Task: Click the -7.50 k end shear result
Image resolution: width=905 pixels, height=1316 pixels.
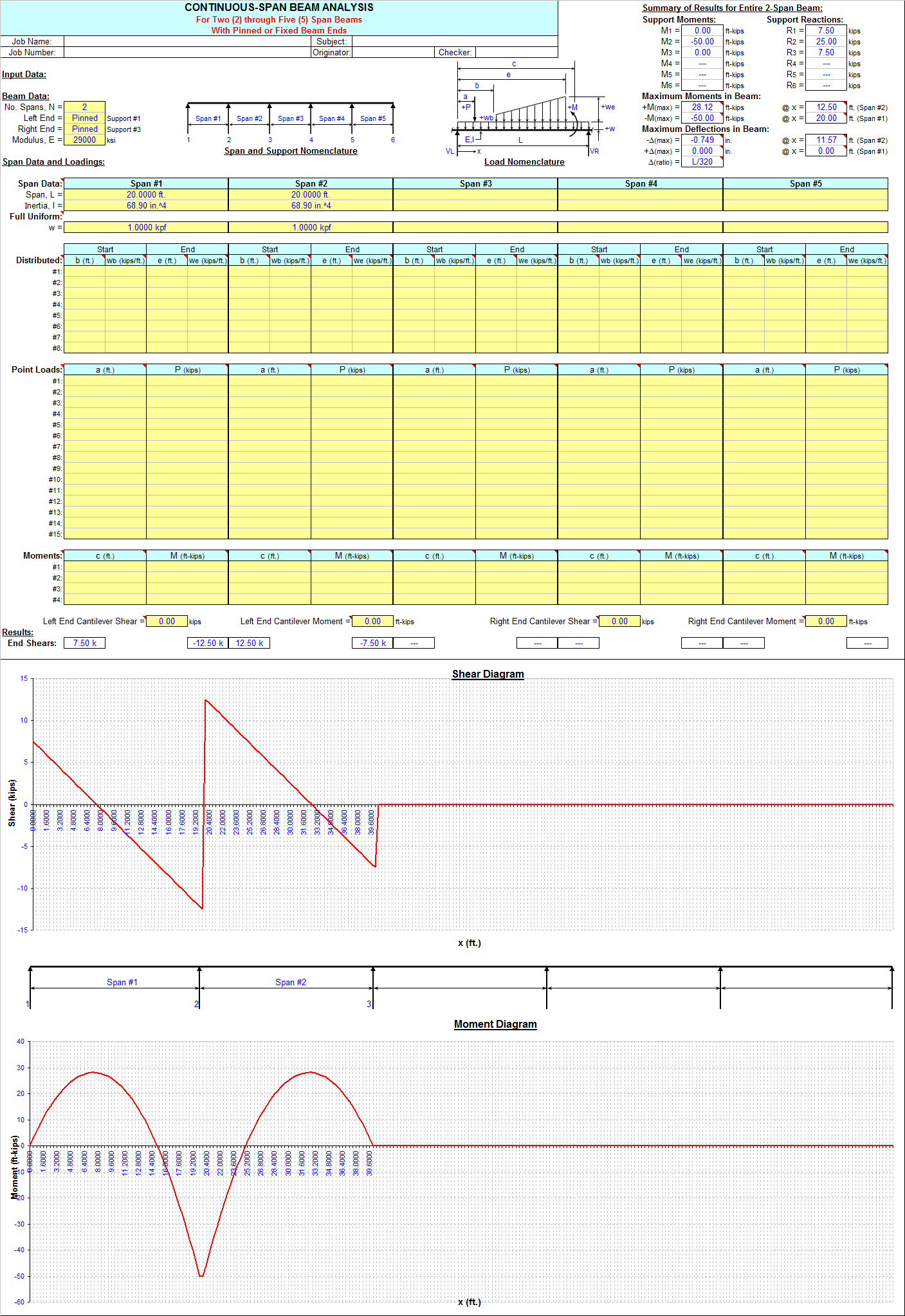Action: coord(372,643)
